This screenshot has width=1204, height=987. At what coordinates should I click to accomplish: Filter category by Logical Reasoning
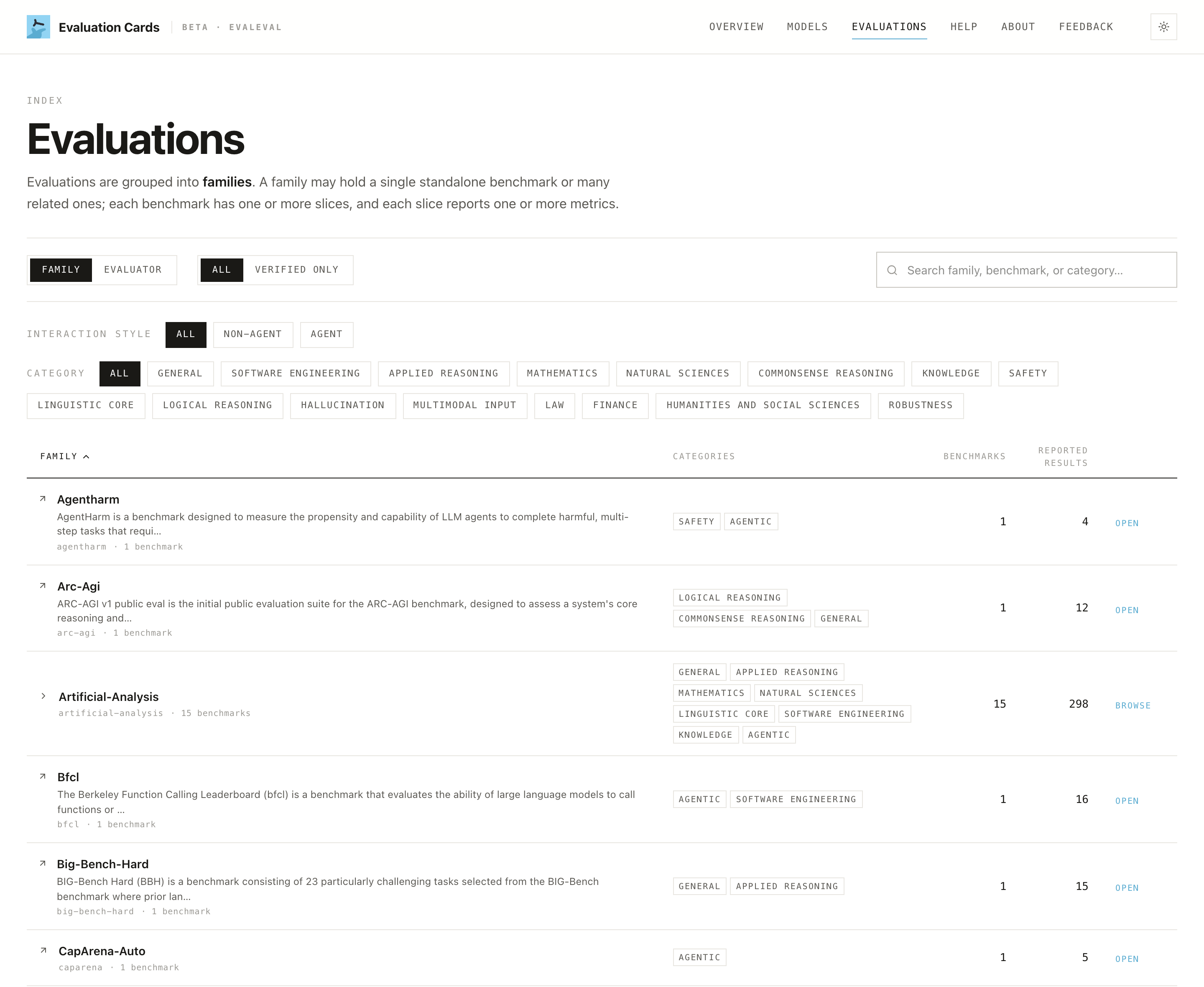click(218, 405)
